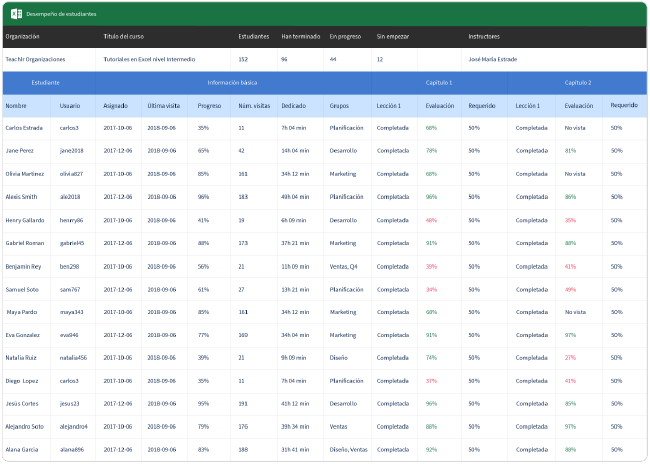This screenshot has height=464, width=650.
Task: Click the Excel icon in the green title bar
Action: click(x=16, y=14)
